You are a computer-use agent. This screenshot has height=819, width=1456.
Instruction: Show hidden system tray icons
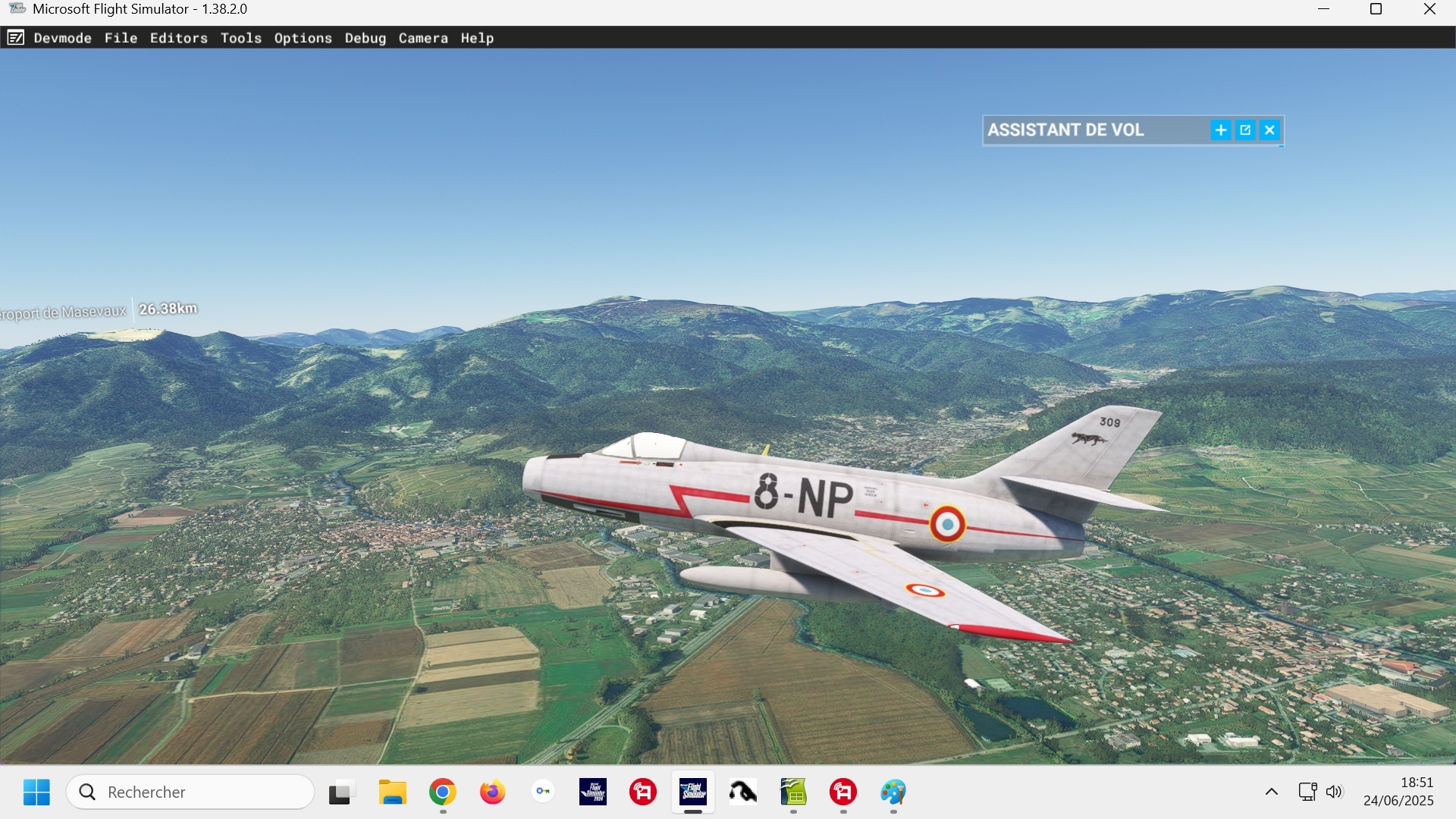1272,792
